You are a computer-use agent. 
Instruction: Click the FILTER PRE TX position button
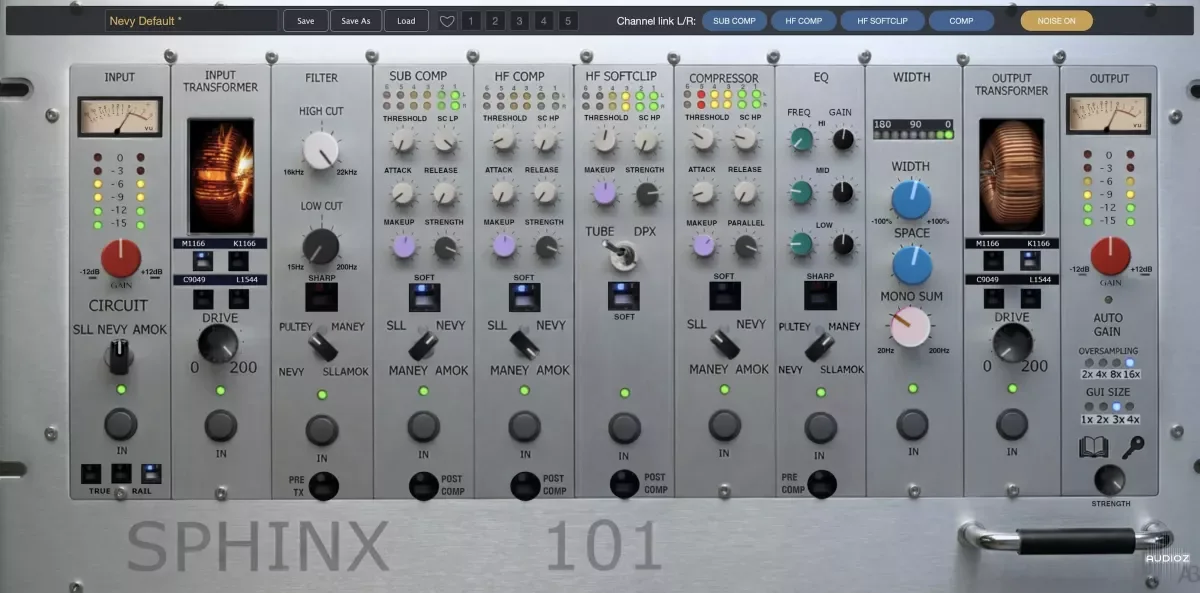(x=323, y=486)
